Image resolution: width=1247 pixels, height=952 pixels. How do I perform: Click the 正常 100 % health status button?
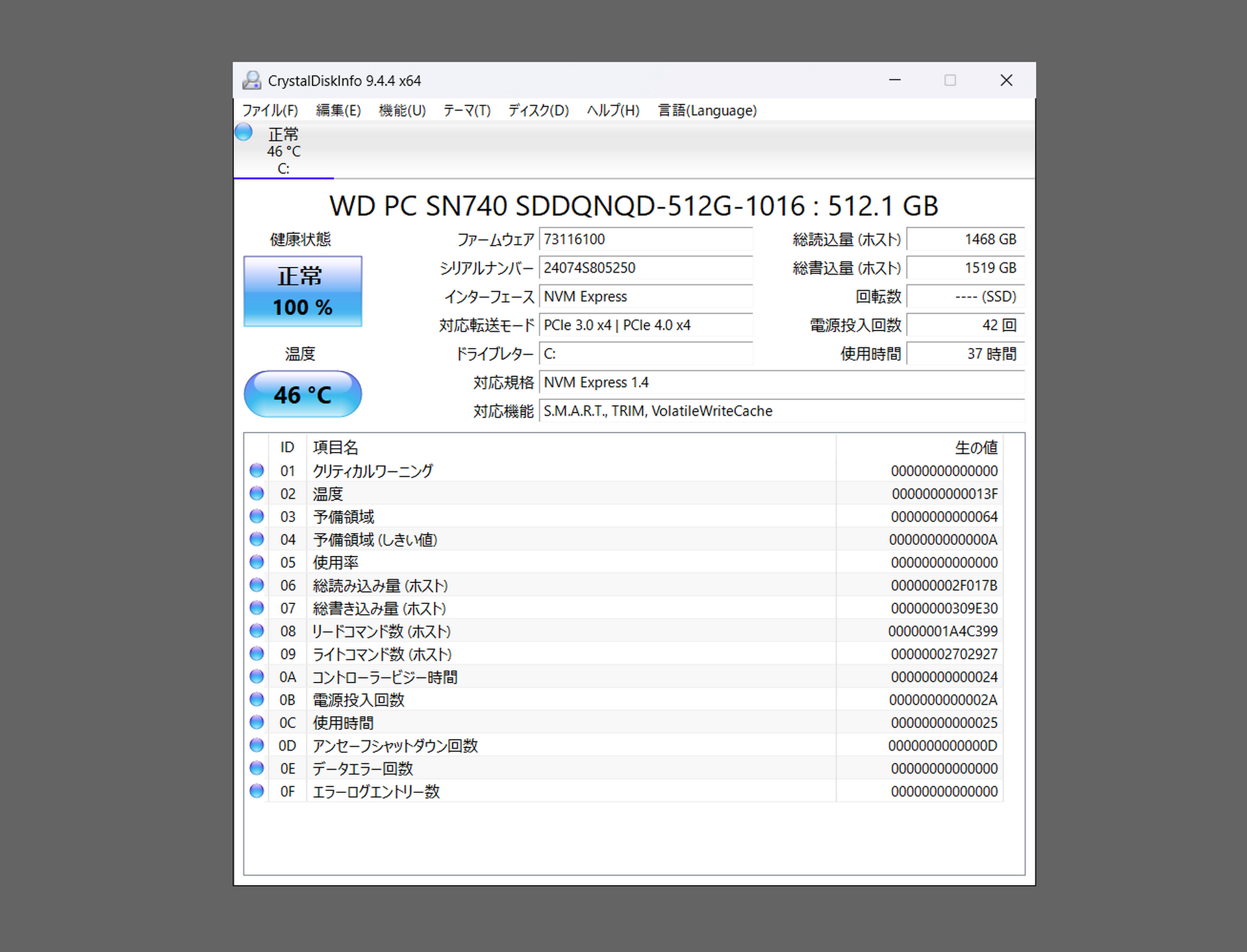click(x=303, y=292)
